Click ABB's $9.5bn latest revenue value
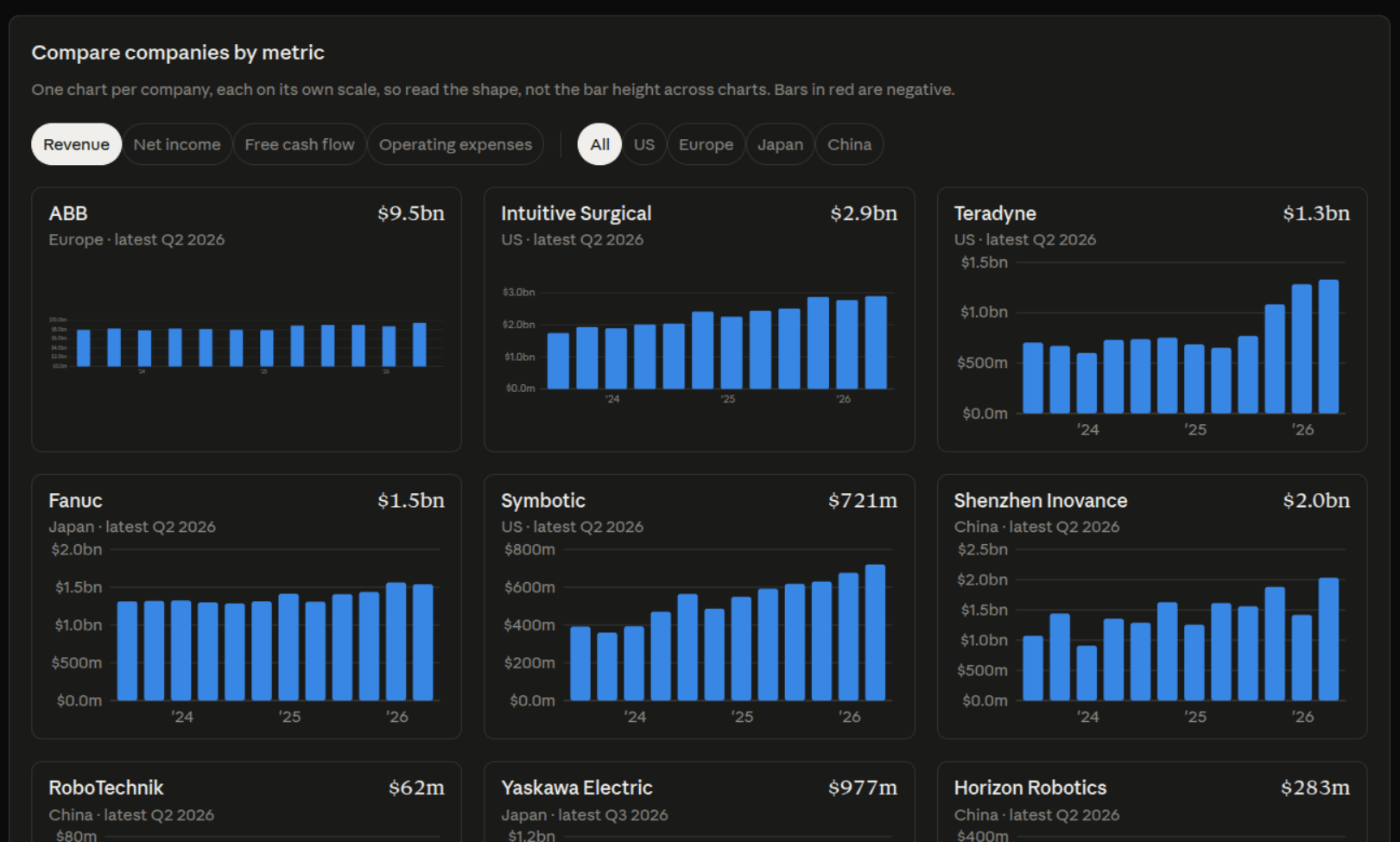 tap(411, 213)
